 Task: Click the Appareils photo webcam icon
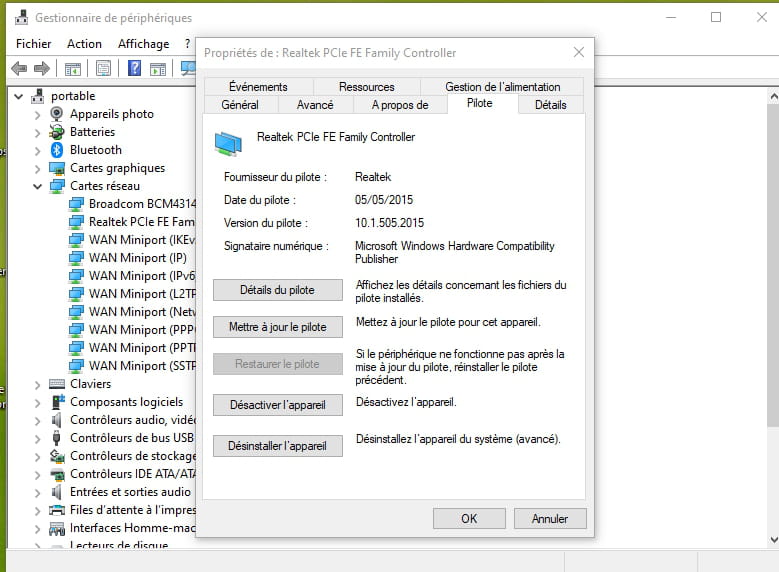pyautogui.click(x=57, y=114)
